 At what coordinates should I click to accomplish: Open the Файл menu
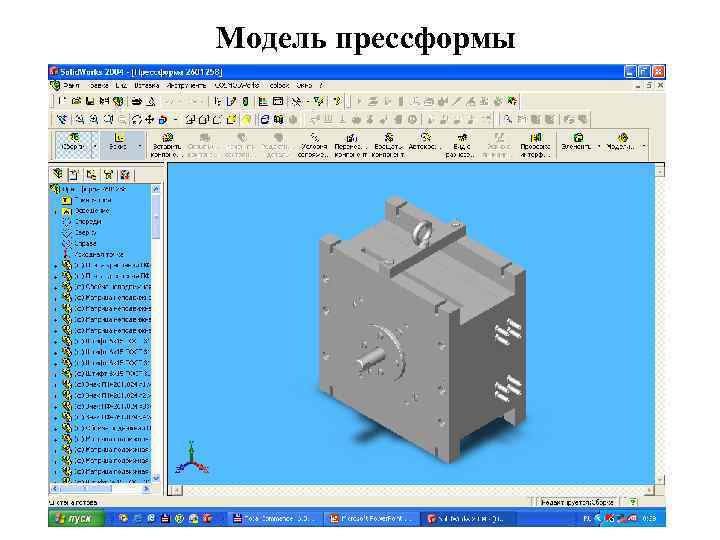click(72, 85)
